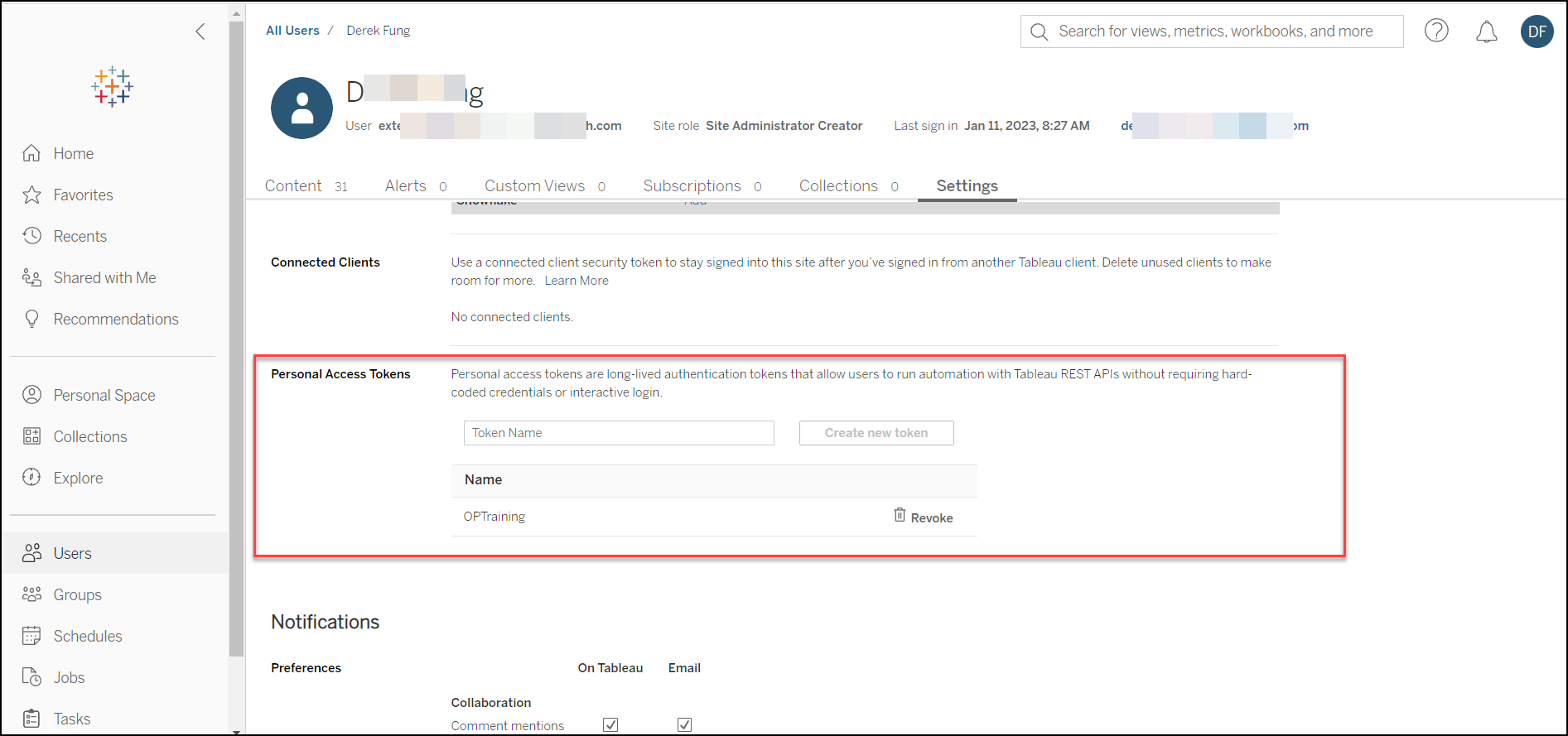The height and width of the screenshot is (736, 1568).
Task: Go to All Users breadcrumb
Action: [292, 31]
